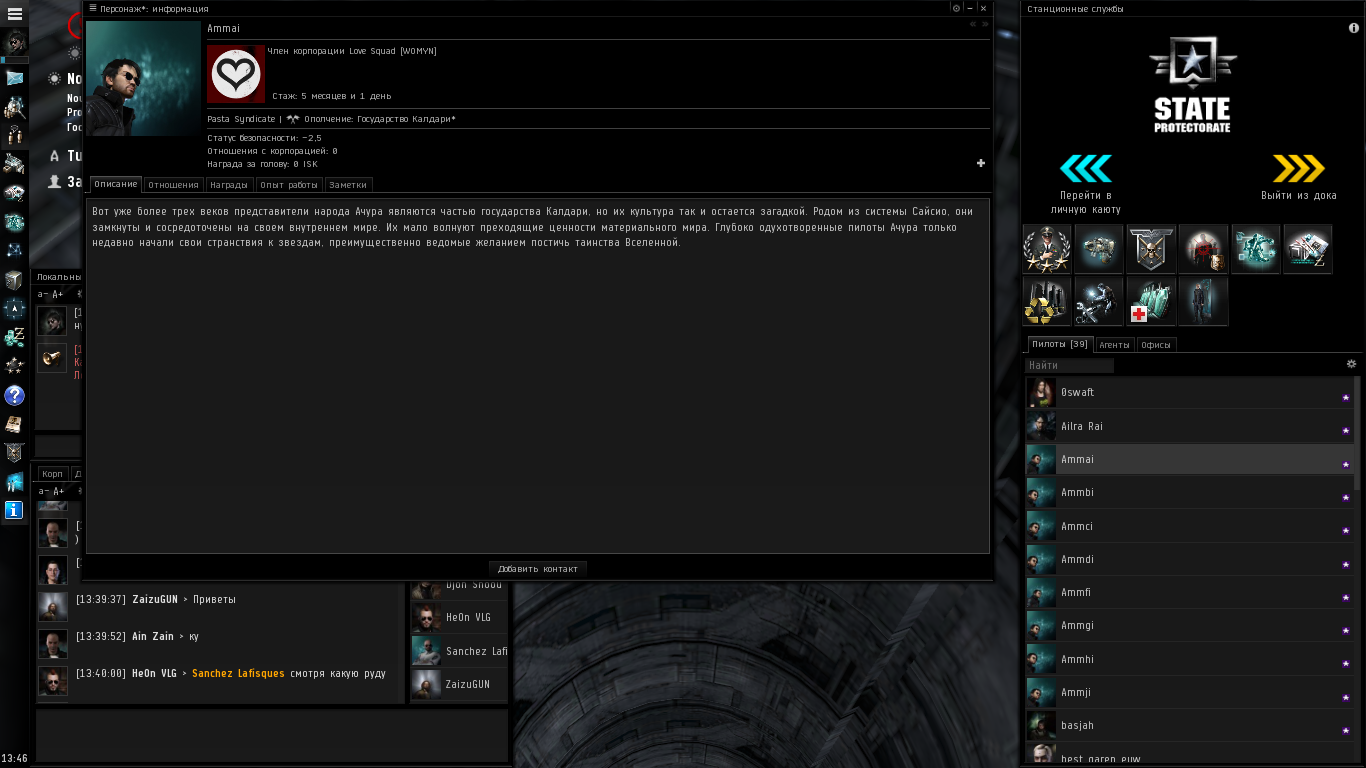Screen dimensions: 1366x768
Task: Select pilot Ammfi in list
Action: pyautogui.click(x=1189, y=592)
